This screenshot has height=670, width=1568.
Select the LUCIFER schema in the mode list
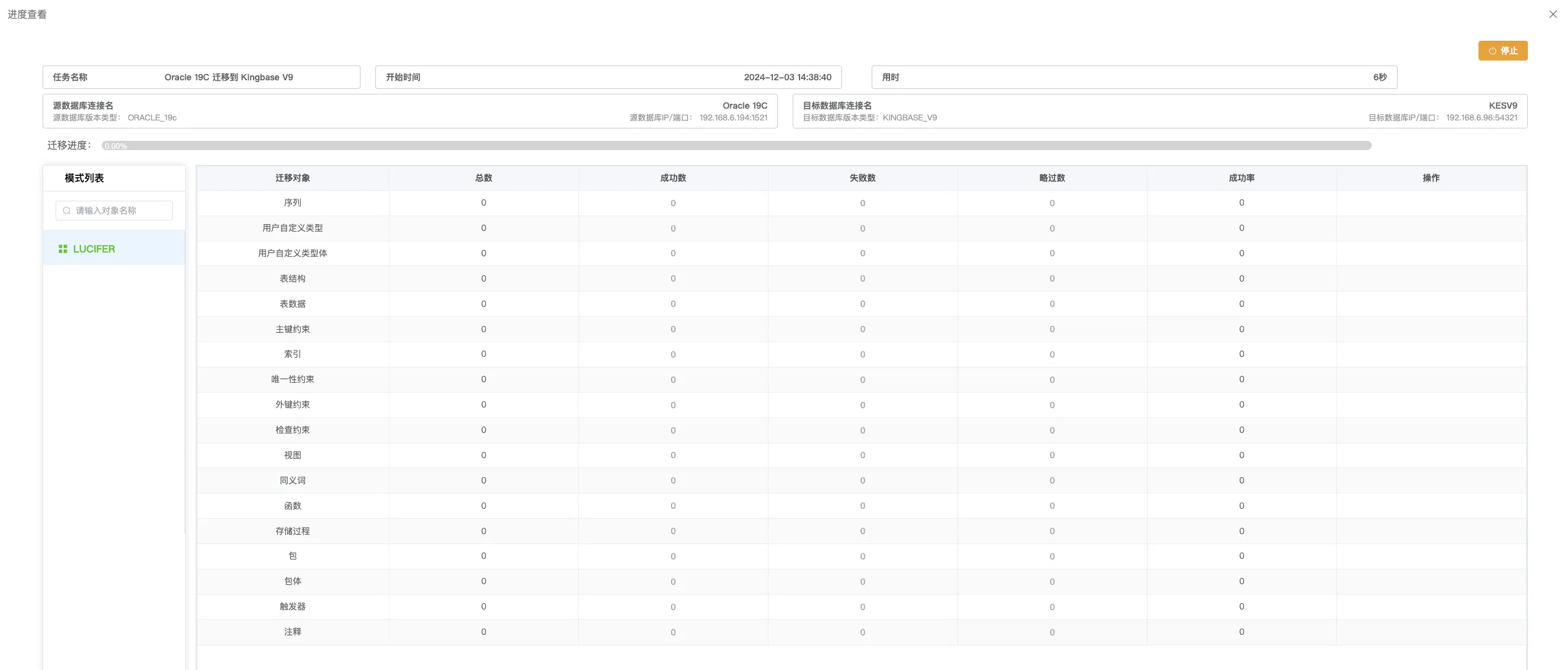click(94, 248)
